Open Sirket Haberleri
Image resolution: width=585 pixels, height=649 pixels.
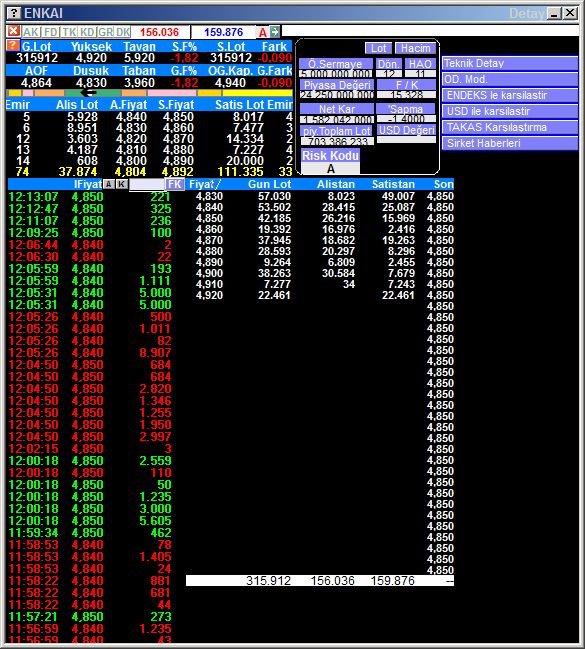[x=510, y=143]
